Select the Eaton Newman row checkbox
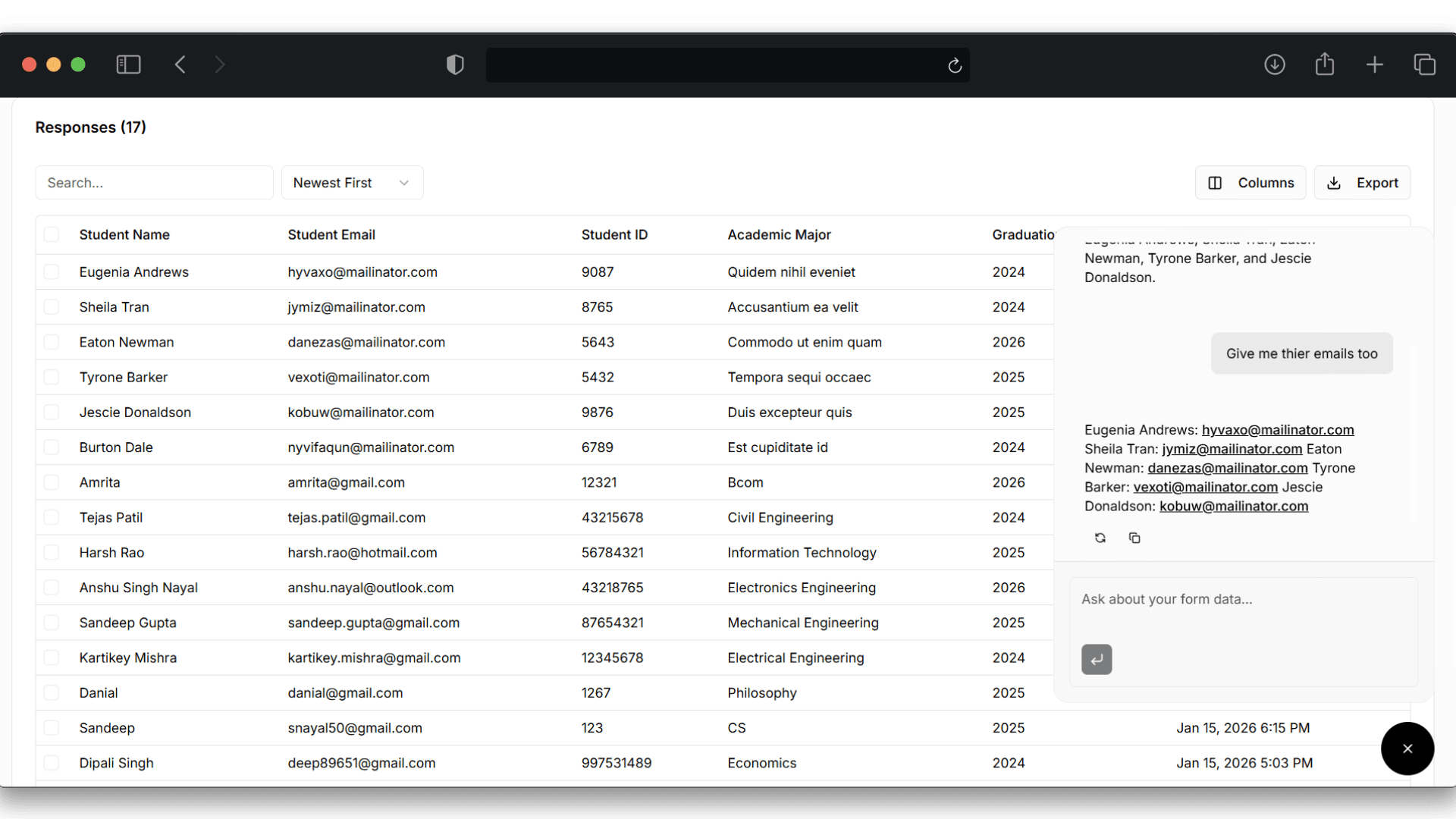The image size is (1456, 819). 52,342
